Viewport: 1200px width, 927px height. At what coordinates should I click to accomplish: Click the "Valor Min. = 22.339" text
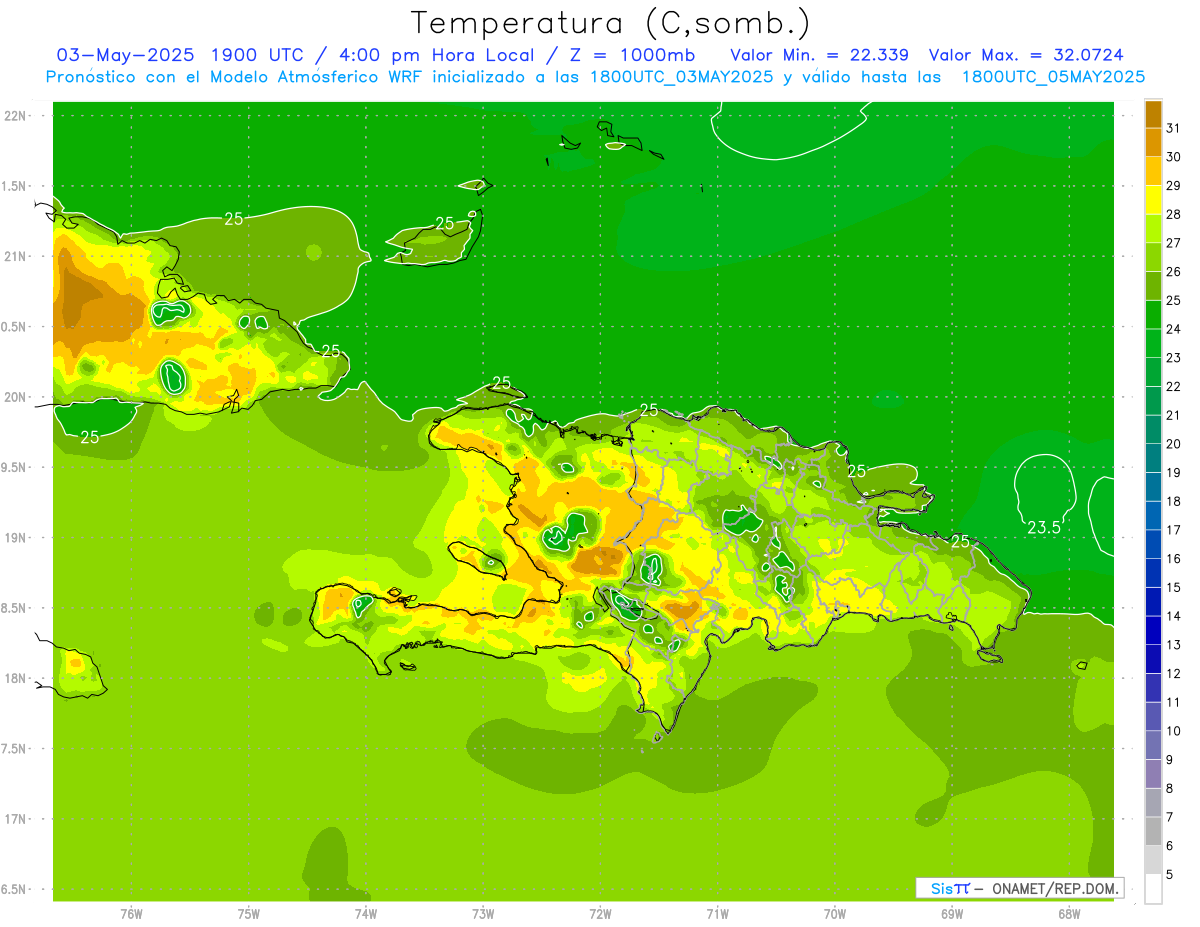coord(819,55)
